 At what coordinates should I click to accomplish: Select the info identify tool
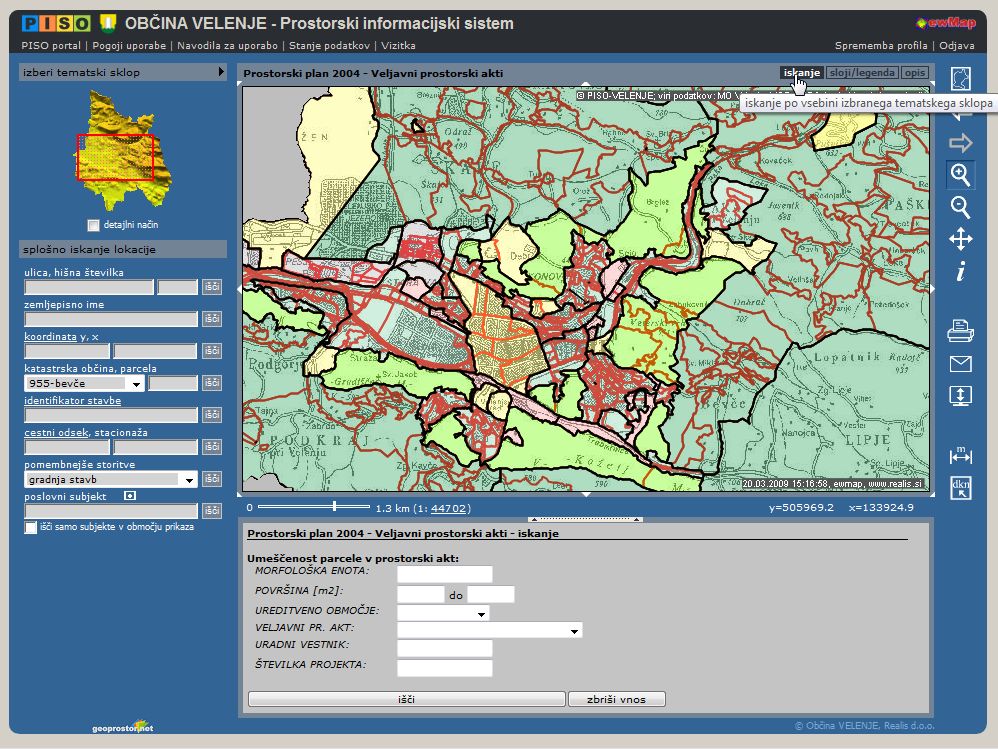[960, 271]
